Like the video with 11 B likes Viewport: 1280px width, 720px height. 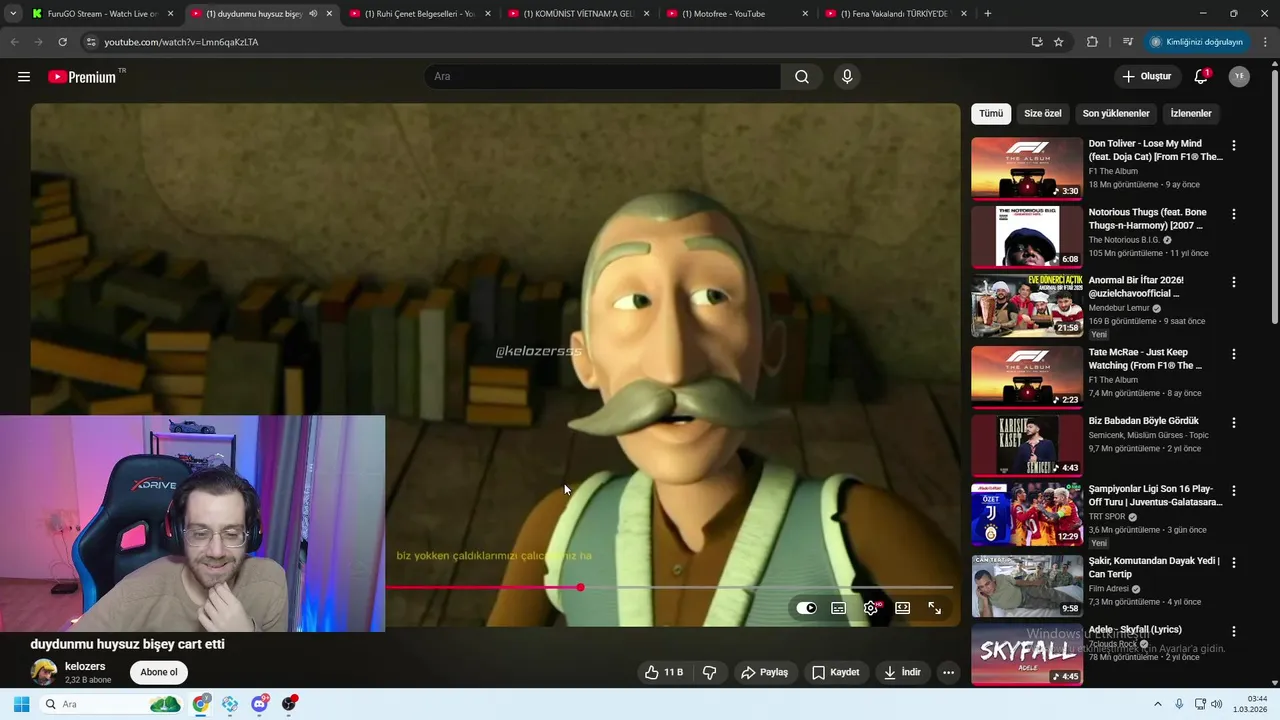pos(664,672)
